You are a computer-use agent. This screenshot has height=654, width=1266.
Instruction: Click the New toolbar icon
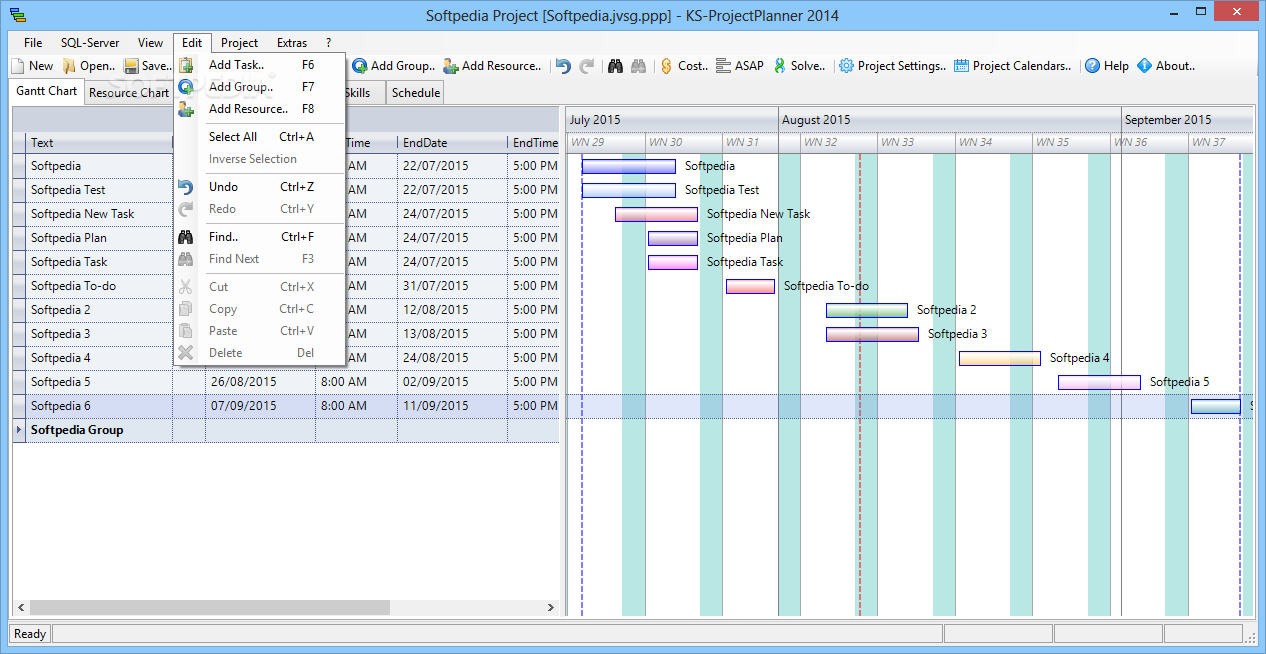(x=18, y=66)
